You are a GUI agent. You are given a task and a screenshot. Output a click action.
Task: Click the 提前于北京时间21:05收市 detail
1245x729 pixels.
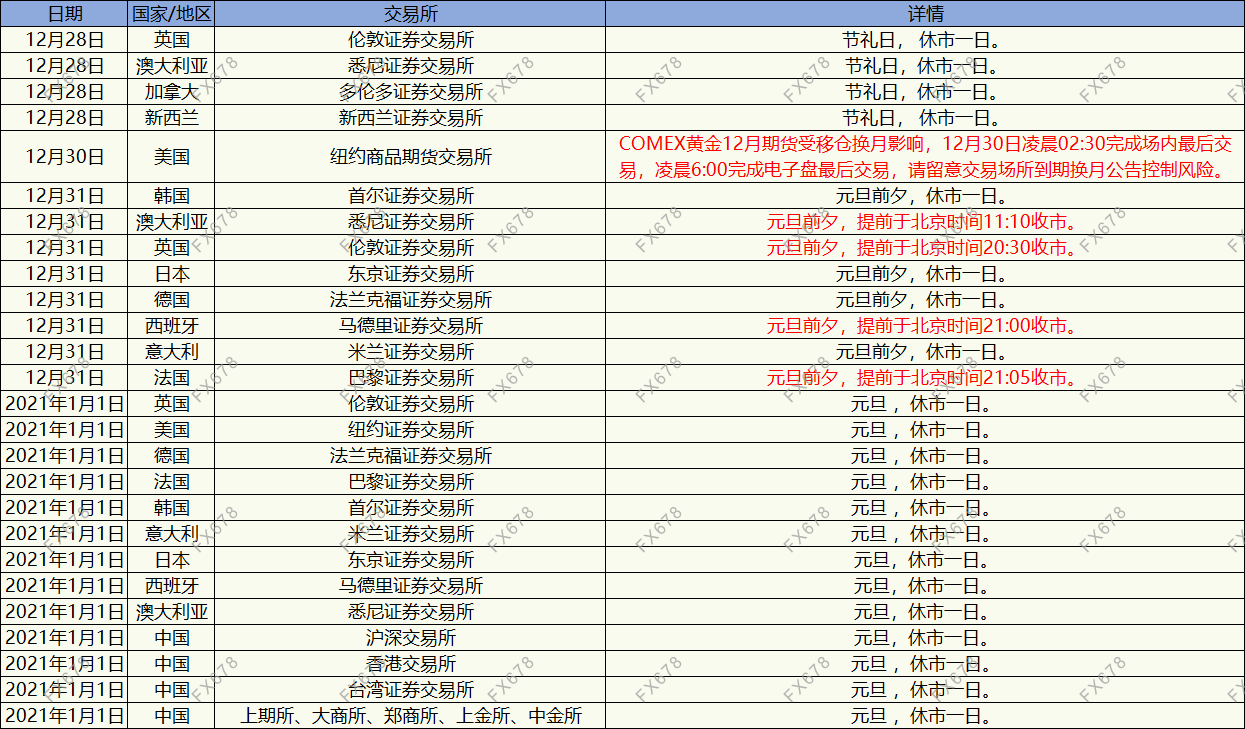[x=925, y=378]
